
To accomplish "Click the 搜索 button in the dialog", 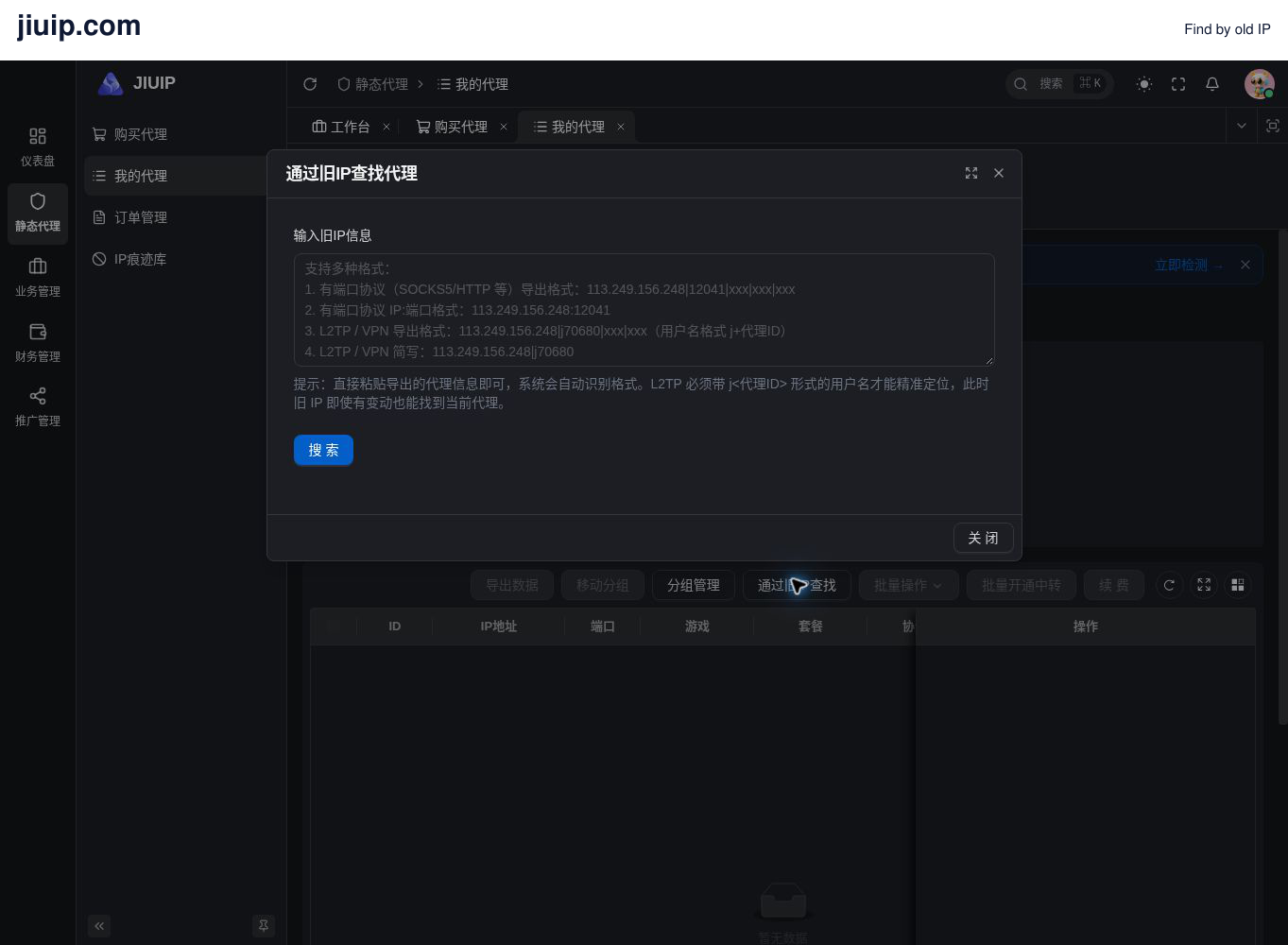I will [323, 450].
